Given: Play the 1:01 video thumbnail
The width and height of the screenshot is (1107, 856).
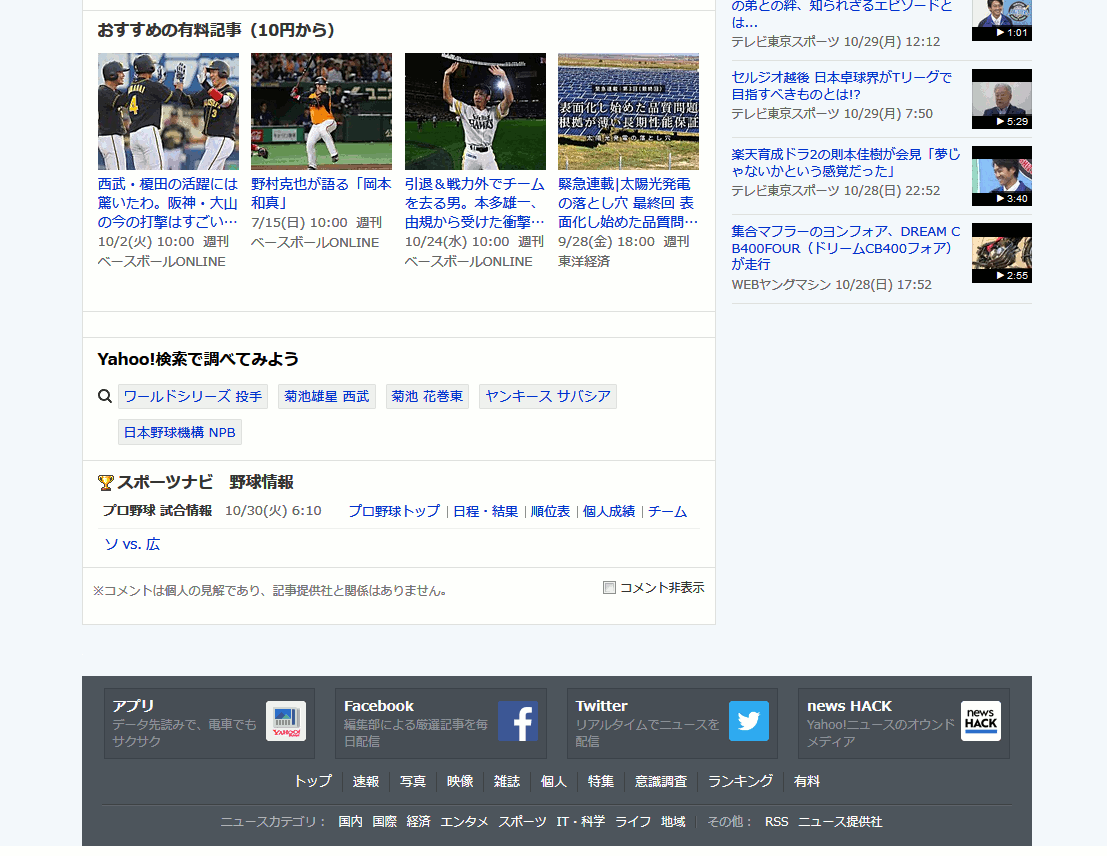Looking at the screenshot, I should (1002, 20).
